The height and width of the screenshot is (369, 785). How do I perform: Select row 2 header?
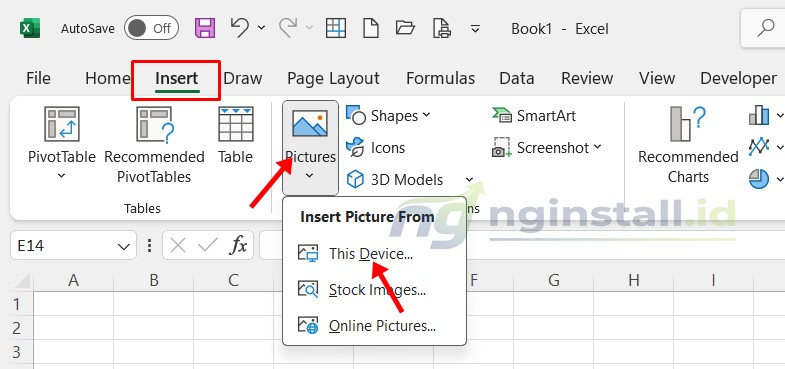click(x=17, y=327)
